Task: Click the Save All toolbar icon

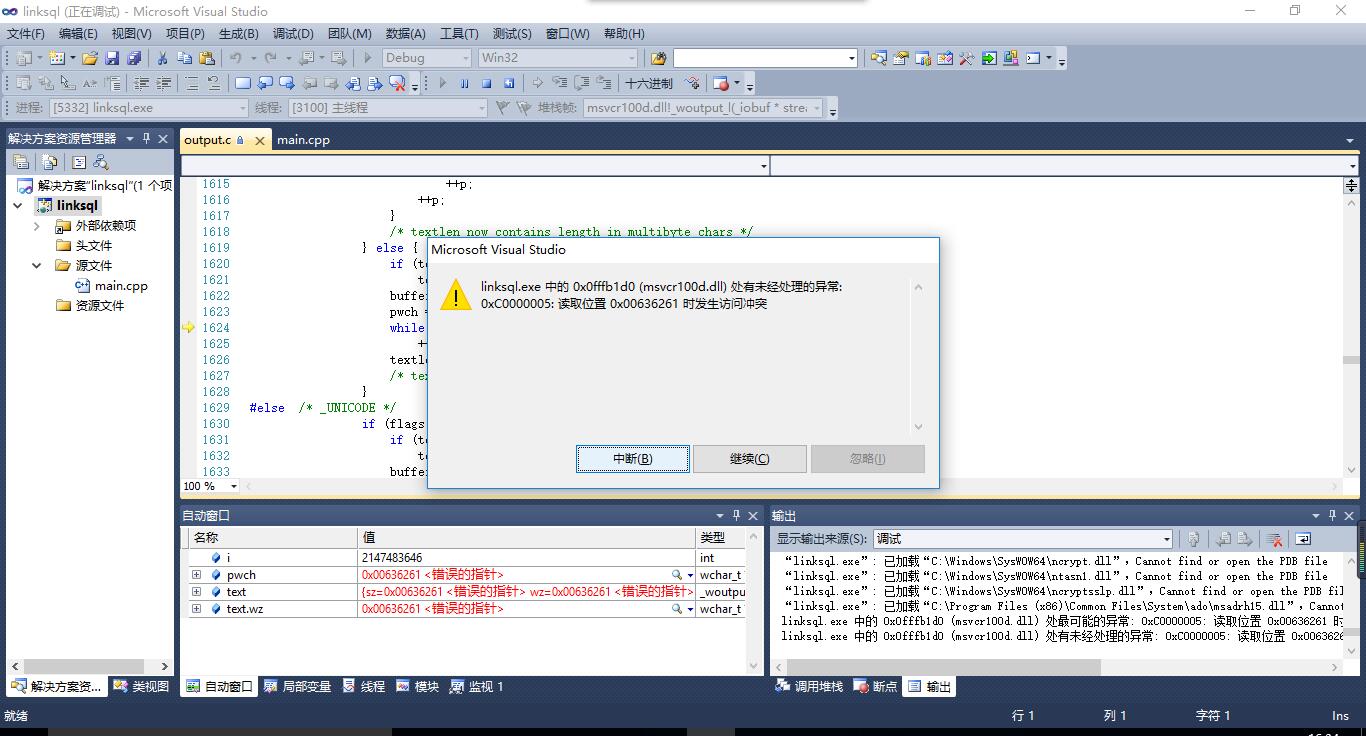Action: point(133,58)
